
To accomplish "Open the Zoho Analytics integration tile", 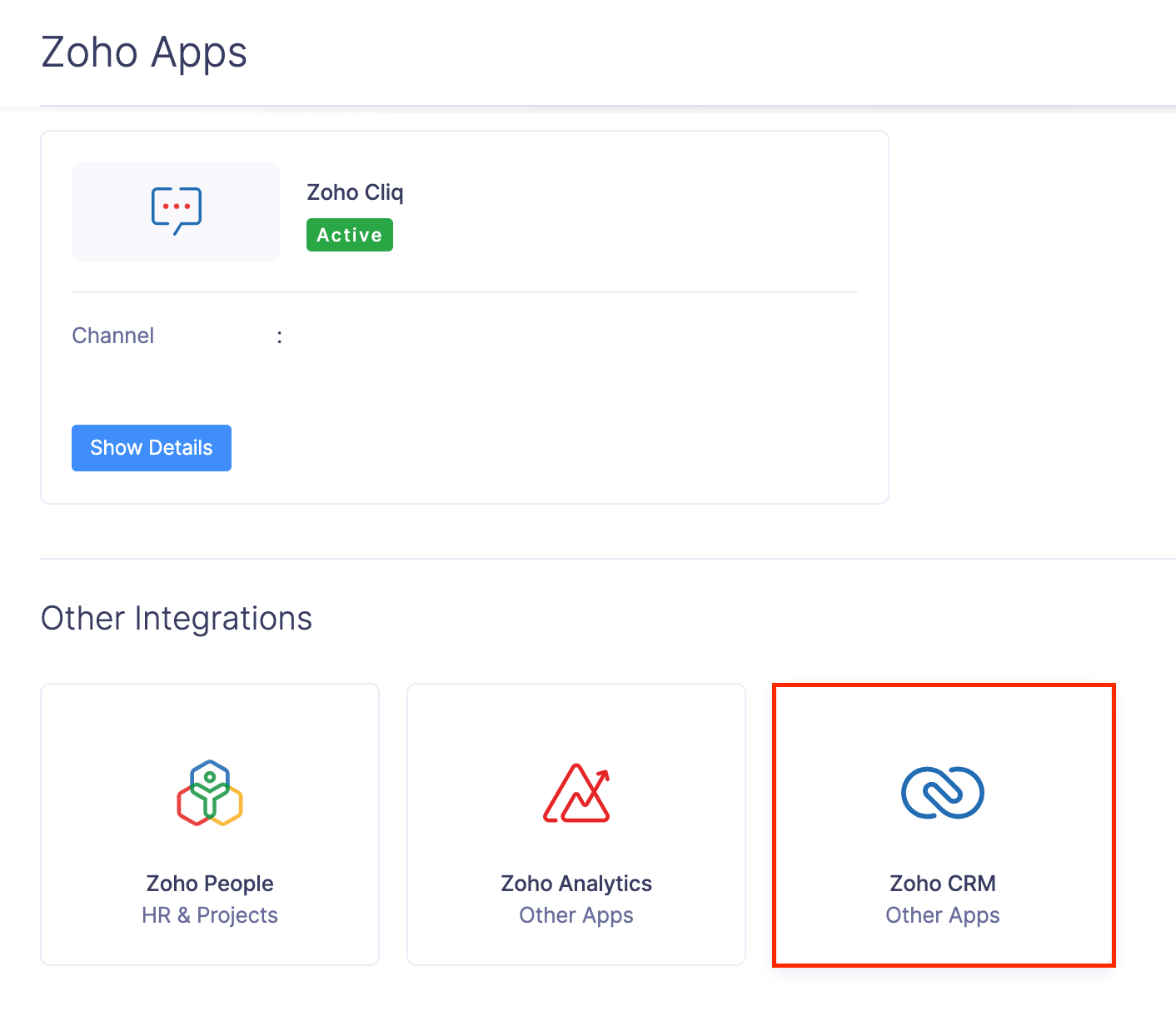I will click(576, 824).
